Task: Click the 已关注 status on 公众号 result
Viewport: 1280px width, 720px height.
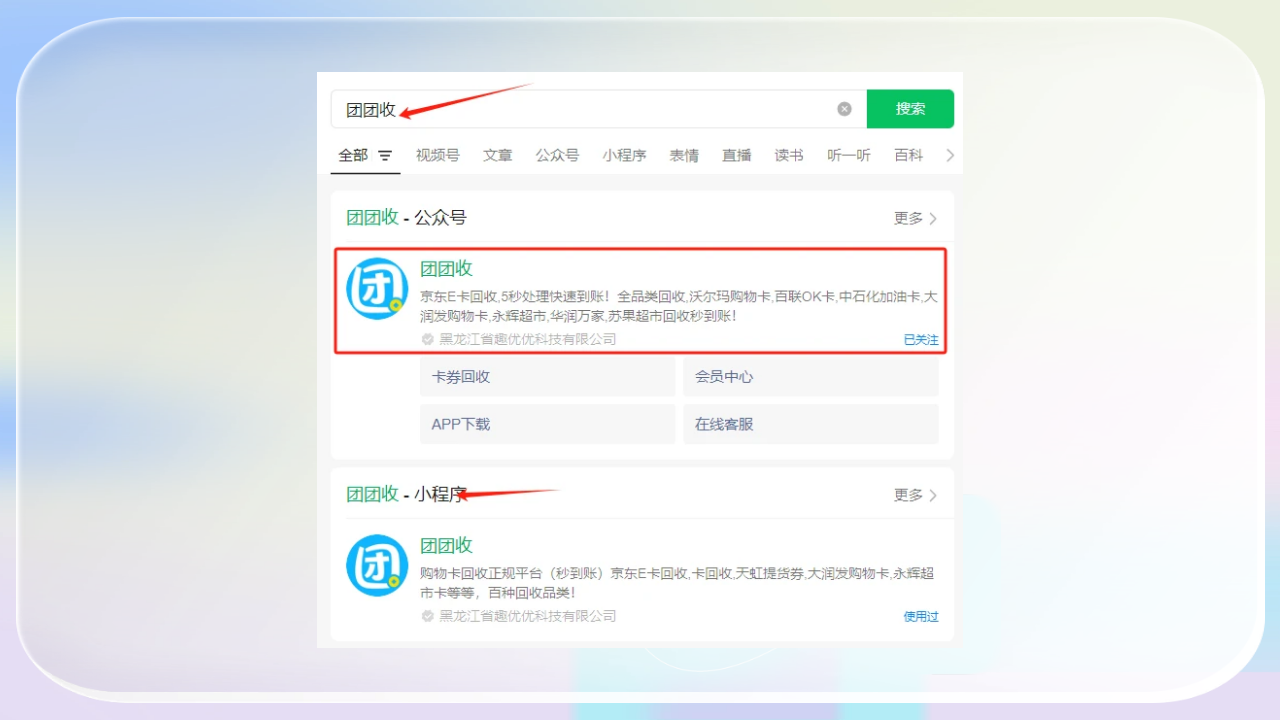Action: (921, 340)
